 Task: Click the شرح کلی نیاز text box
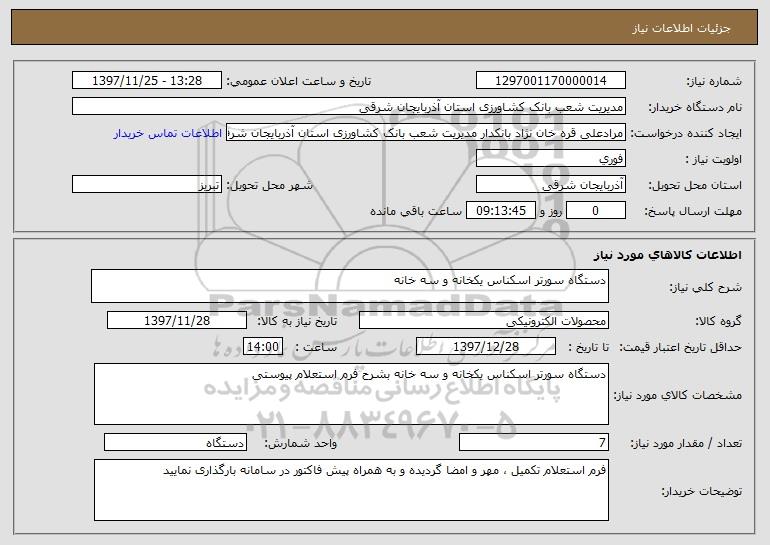tap(350, 286)
